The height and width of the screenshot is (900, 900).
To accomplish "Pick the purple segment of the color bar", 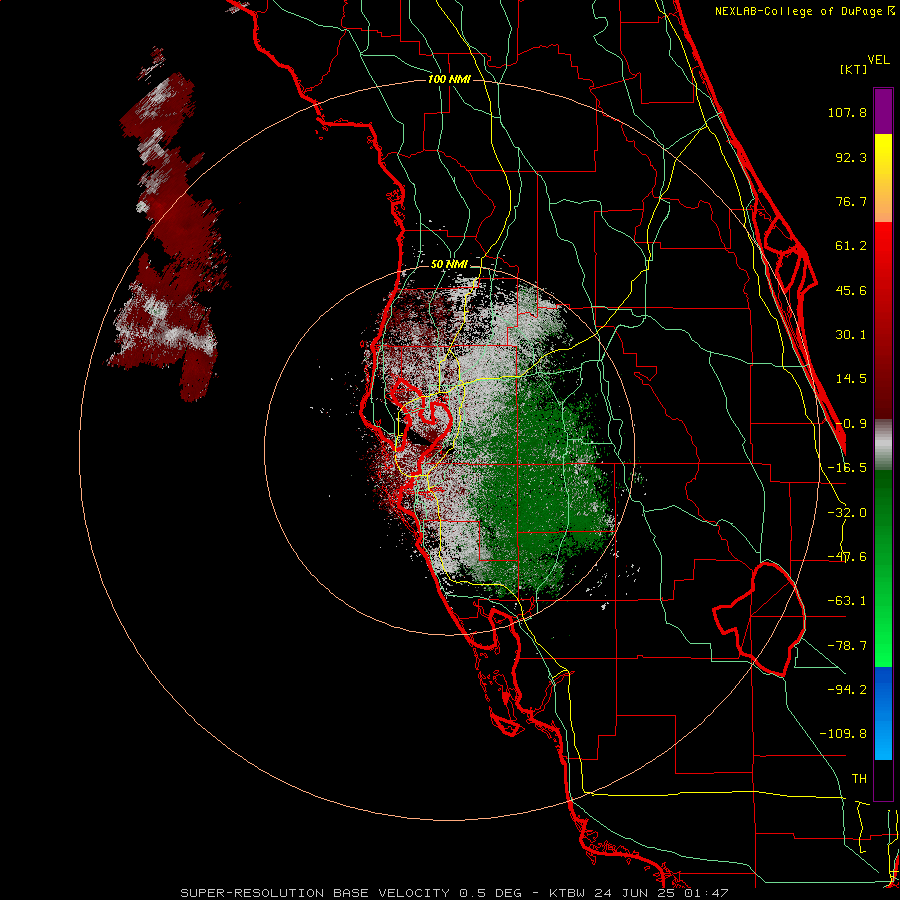I will [883, 111].
